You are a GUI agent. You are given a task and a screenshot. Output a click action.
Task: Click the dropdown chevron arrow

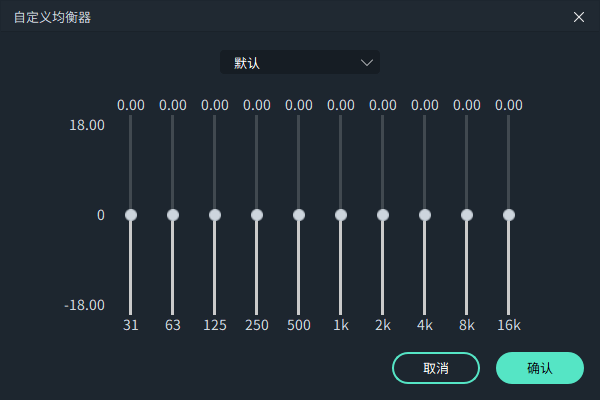click(367, 63)
